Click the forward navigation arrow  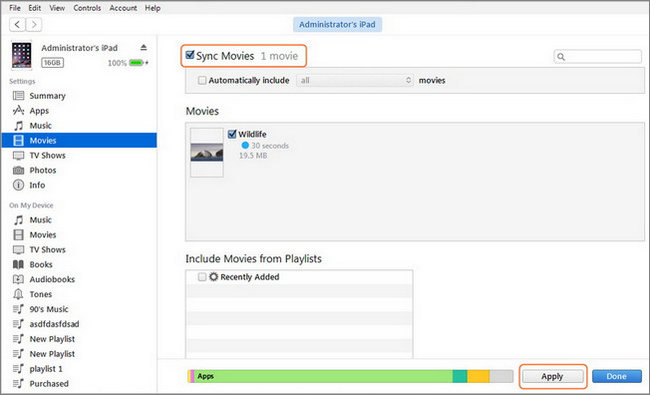click(34, 25)
